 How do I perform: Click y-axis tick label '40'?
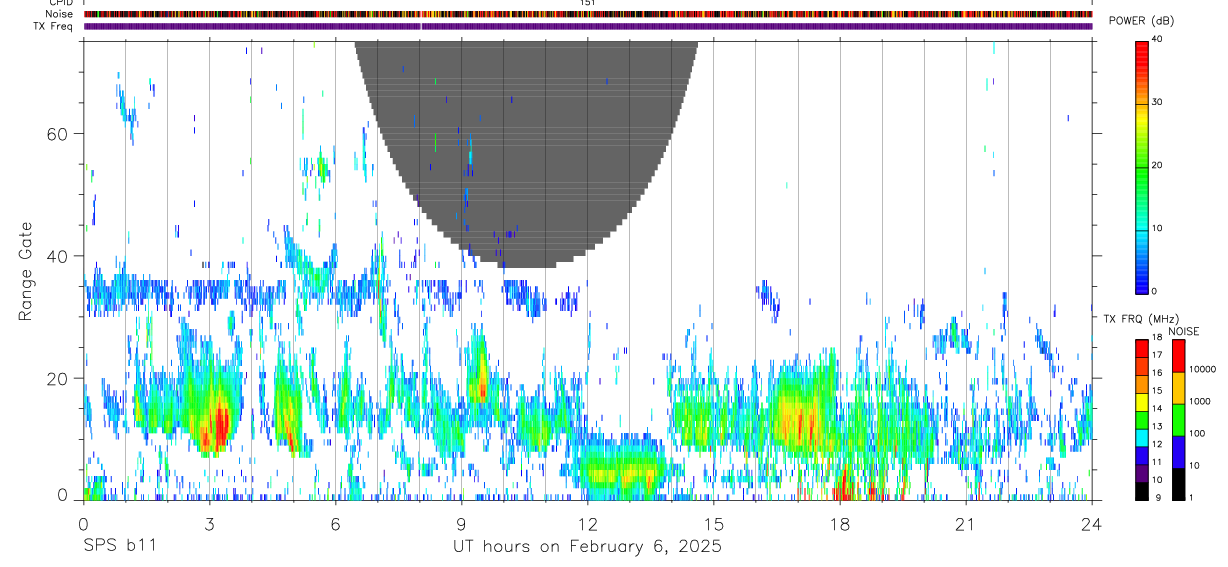[x=57, y=256]
